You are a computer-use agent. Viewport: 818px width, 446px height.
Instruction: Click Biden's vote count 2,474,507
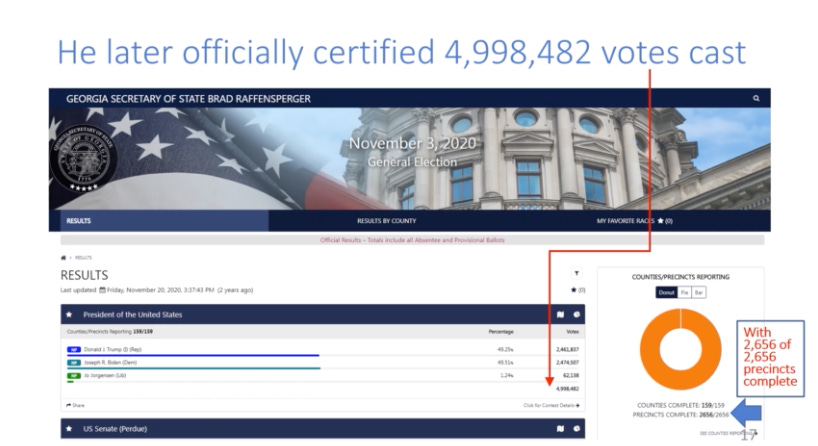tap(567, 363)
